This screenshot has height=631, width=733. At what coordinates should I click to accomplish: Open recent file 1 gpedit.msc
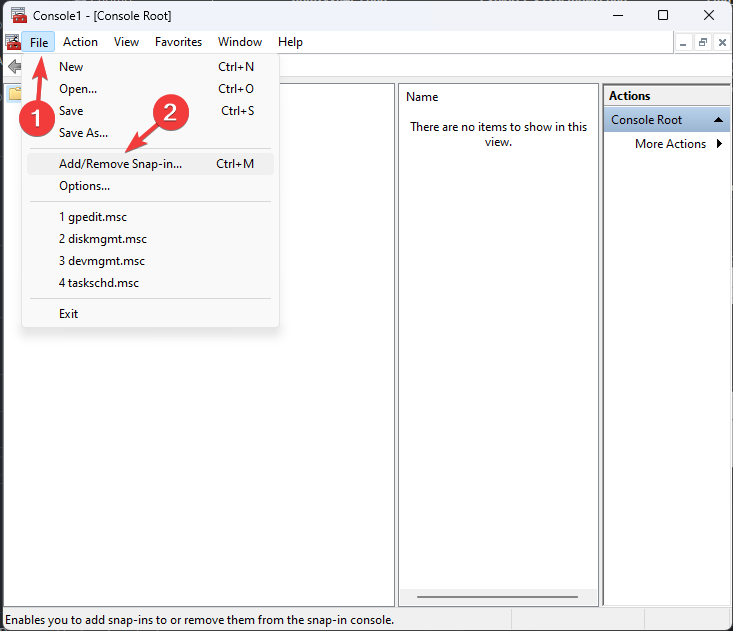point(150,217)
